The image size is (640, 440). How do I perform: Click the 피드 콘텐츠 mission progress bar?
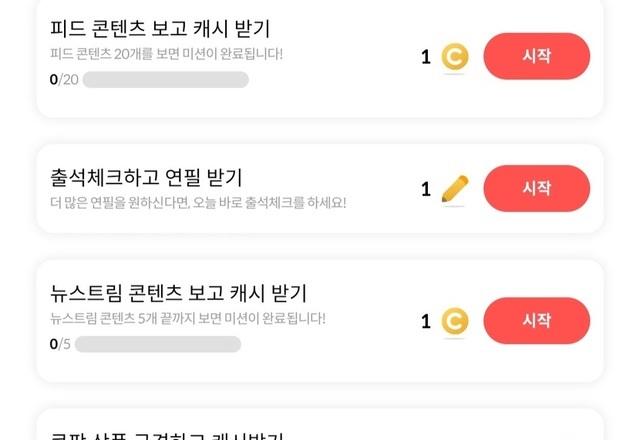tap(165, 80)
